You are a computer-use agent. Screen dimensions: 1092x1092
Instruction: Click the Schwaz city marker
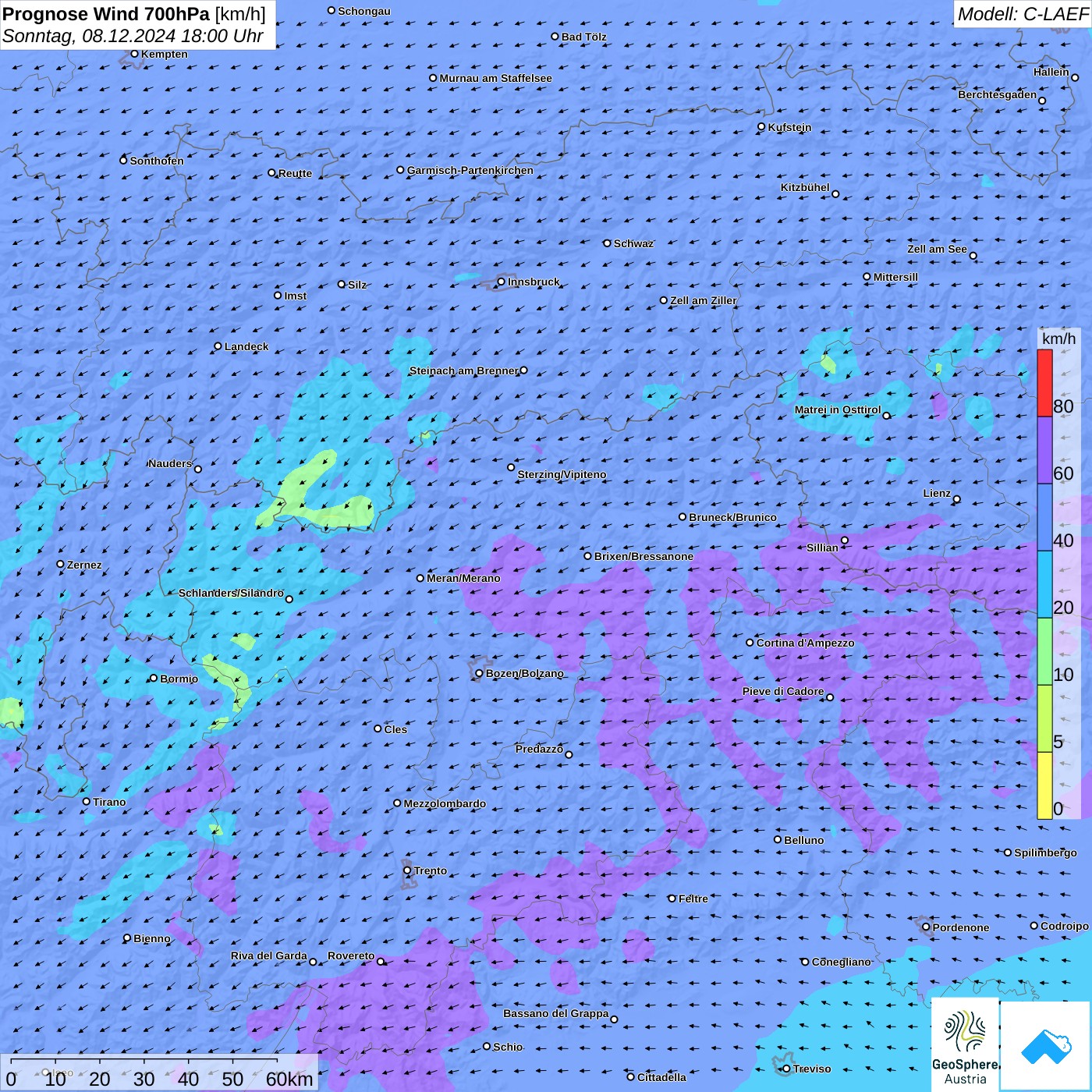click(x=608, y=243)
